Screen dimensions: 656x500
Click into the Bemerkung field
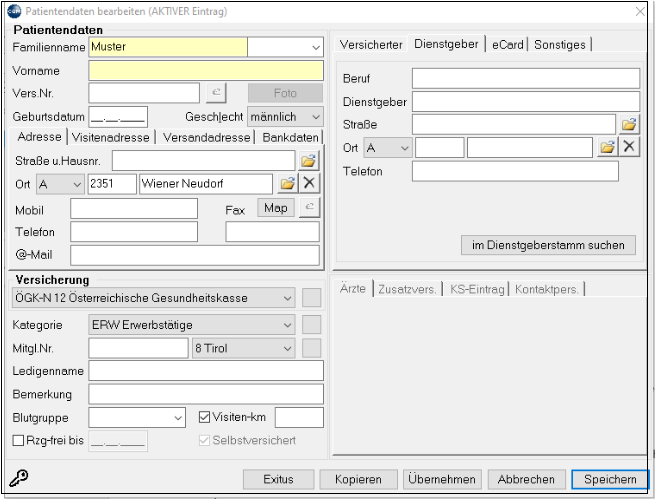tap(206, 394)
